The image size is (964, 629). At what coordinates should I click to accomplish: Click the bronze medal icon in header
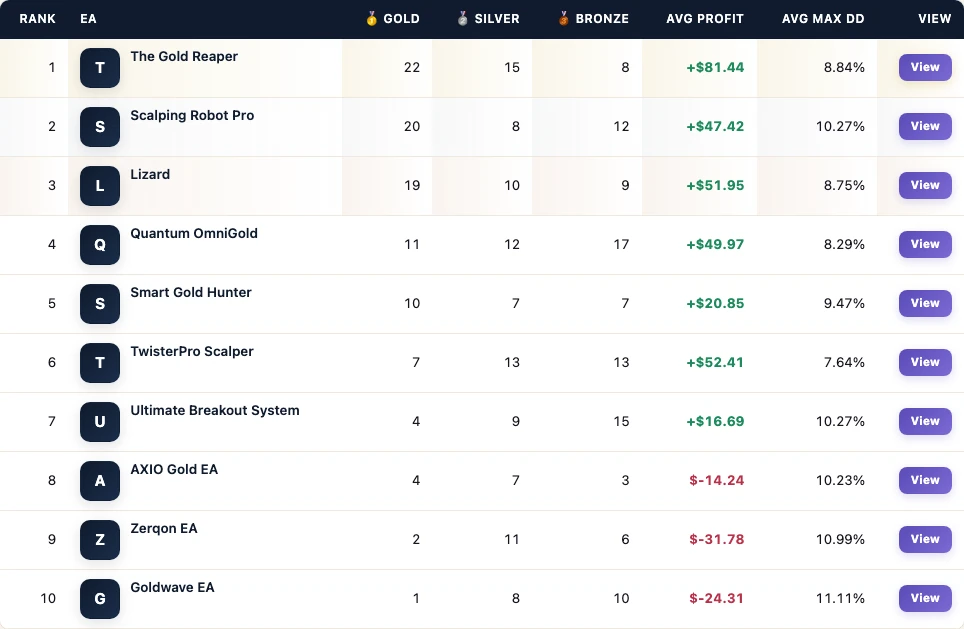coord(563,18)
